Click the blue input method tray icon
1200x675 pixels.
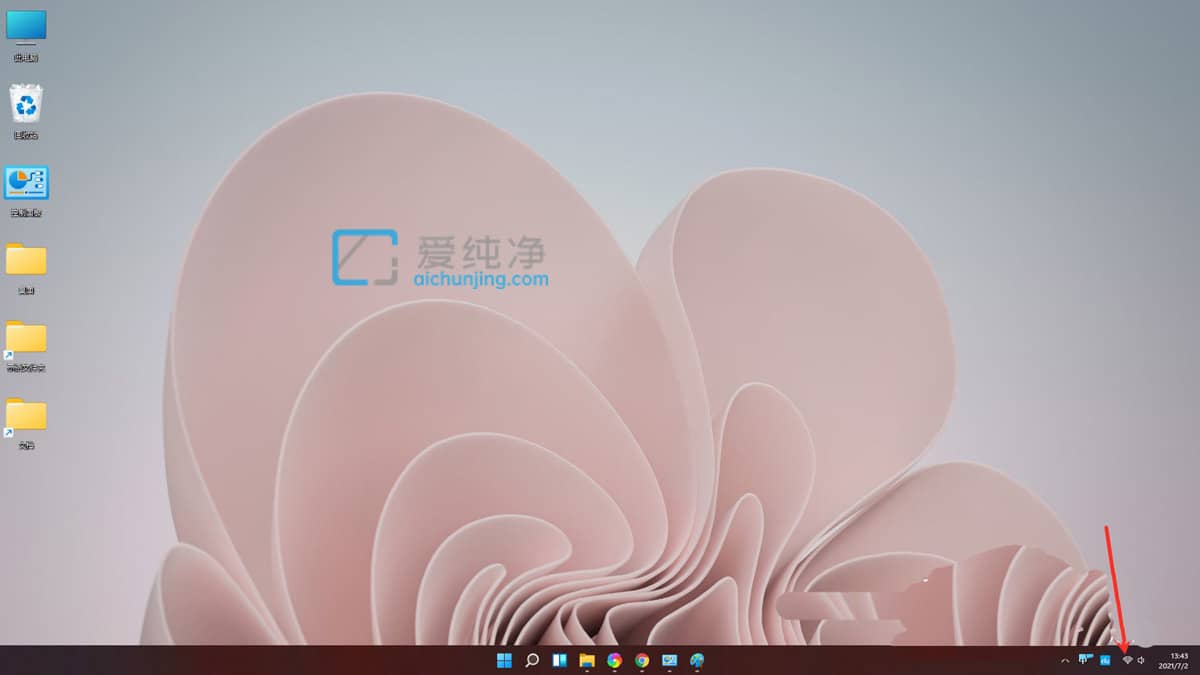tap(1105, 660)
